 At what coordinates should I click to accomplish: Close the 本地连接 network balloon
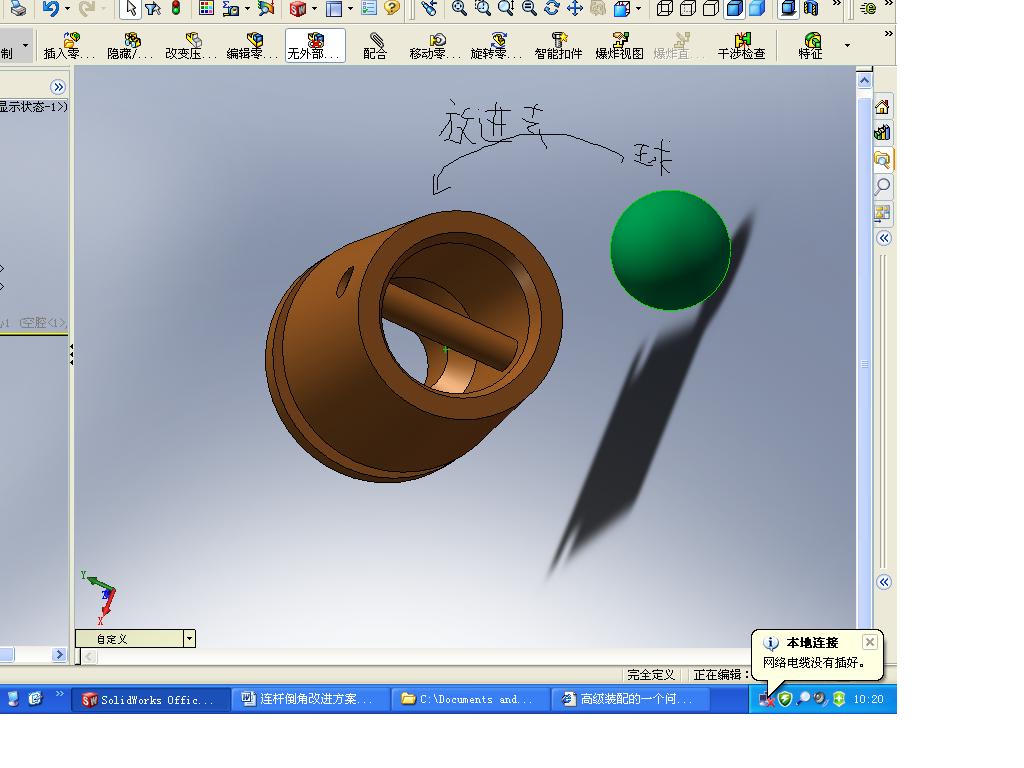pyautogui.click(x=869, y=643)
